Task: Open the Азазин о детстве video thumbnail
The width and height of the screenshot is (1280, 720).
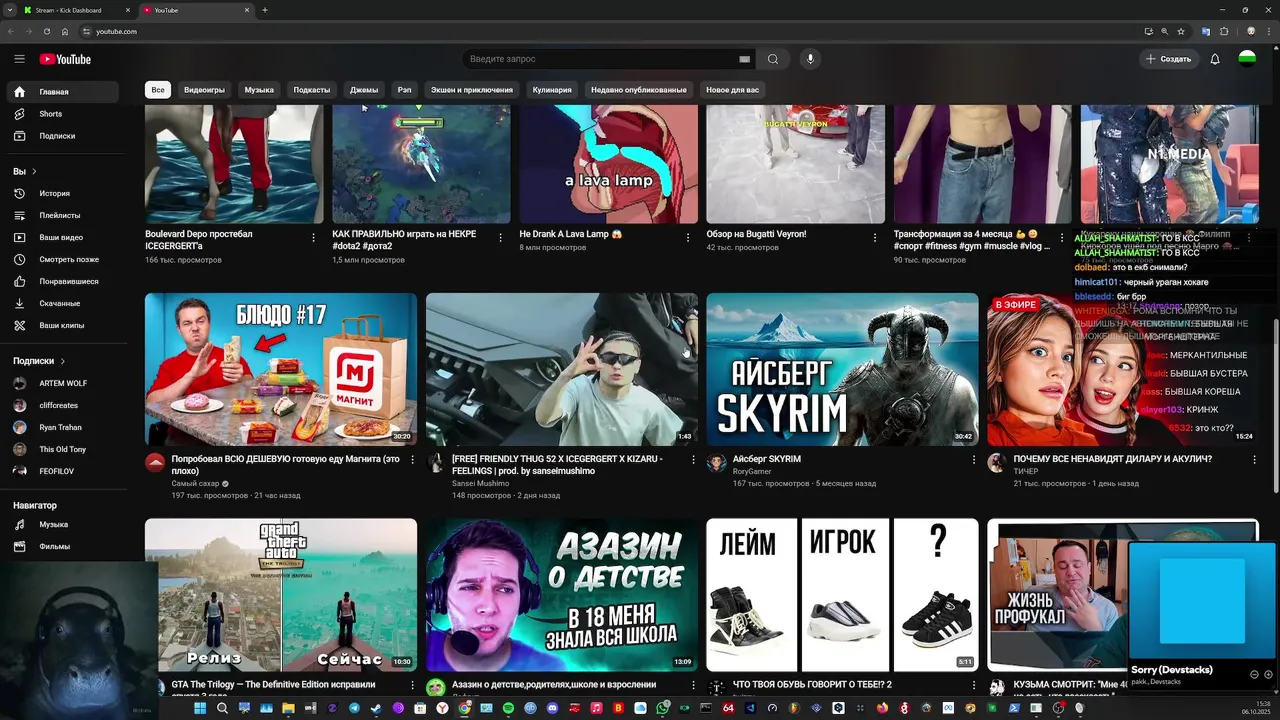Action: pos(562,594)
